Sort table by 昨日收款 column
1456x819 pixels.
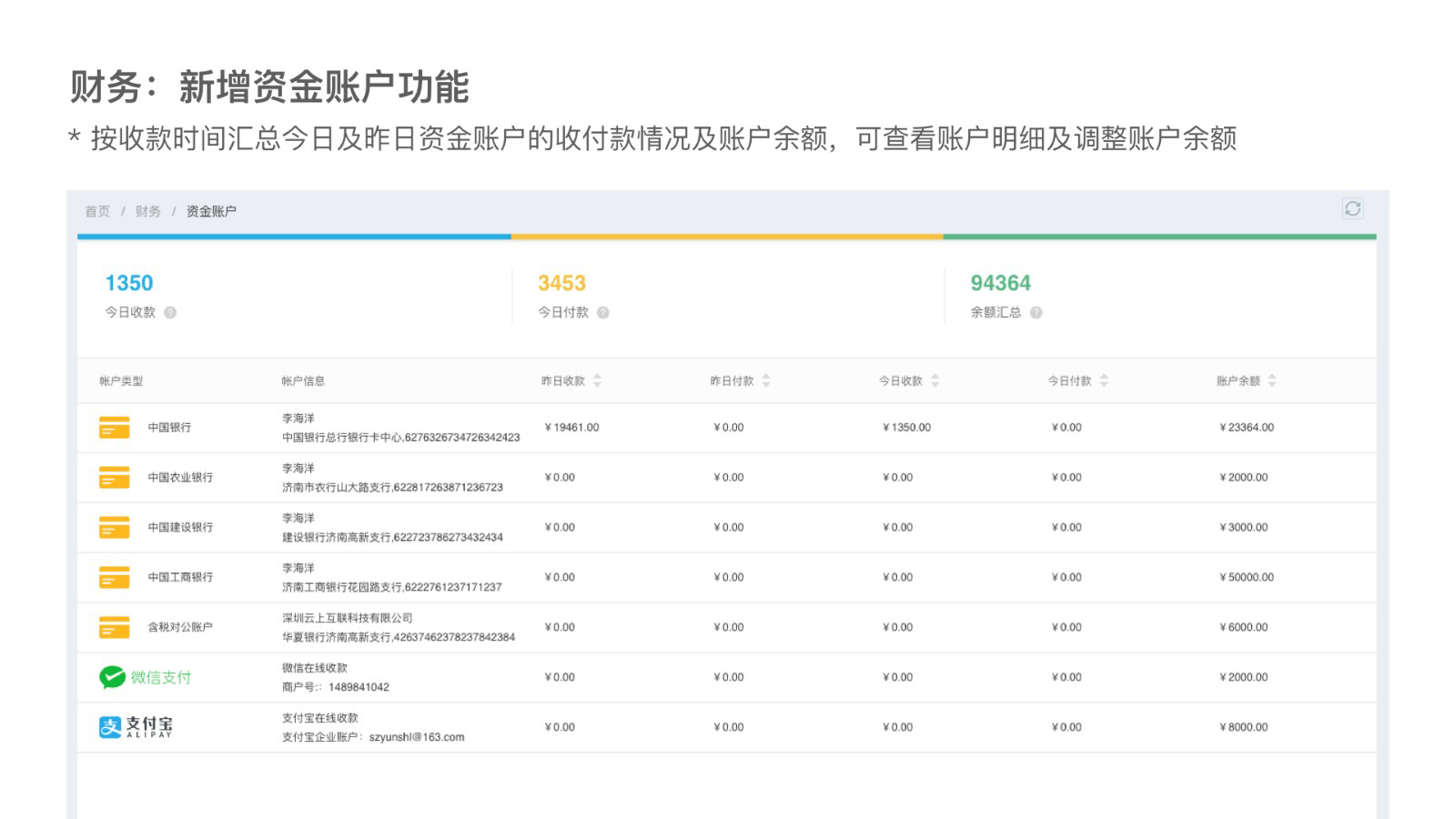click(x=597, y=380)
